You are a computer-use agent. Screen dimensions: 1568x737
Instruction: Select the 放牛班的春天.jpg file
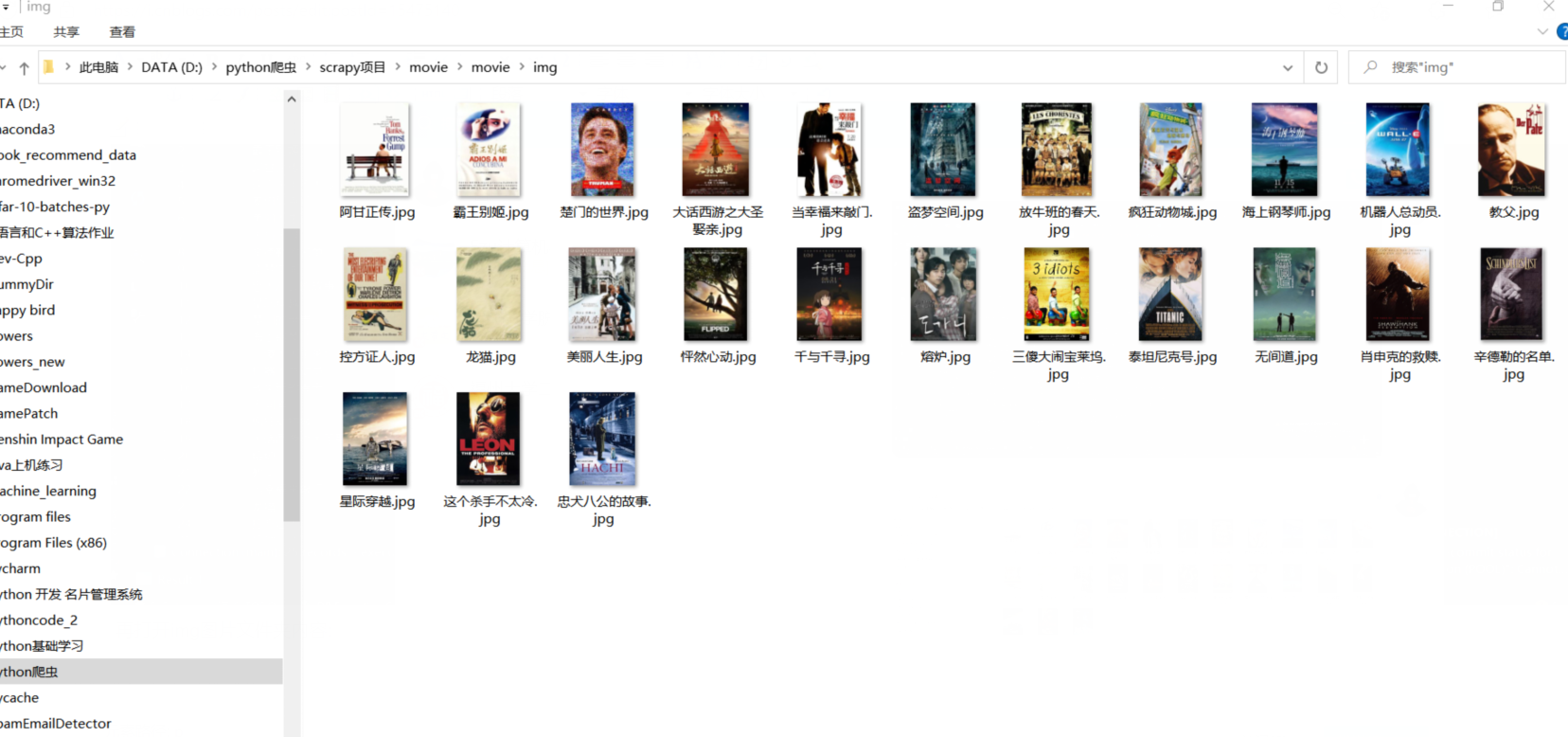pyautogui.click(x=1057, y=150)
